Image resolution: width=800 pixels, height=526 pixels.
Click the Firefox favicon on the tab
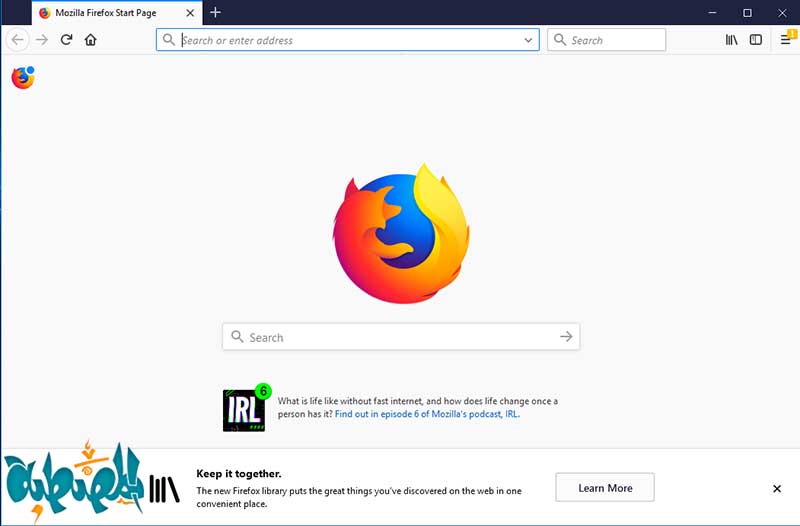coord(45,13)
